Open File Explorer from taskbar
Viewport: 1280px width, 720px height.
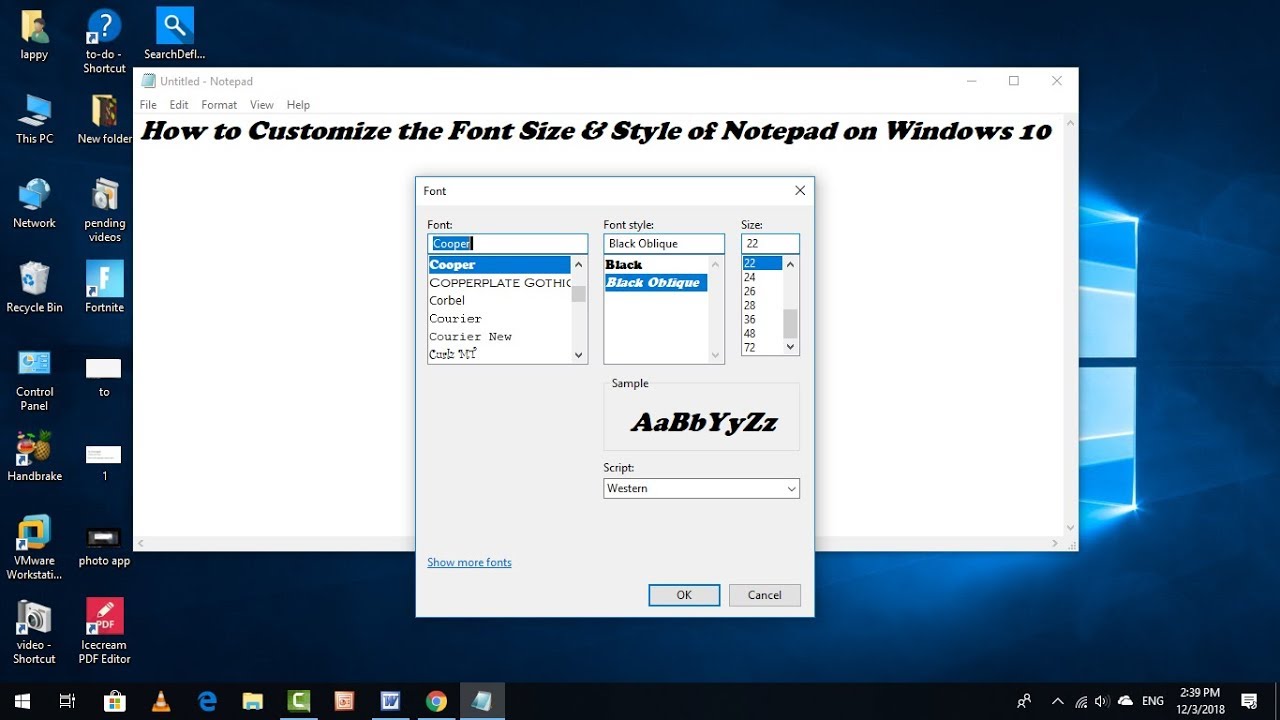click(252, 701)
